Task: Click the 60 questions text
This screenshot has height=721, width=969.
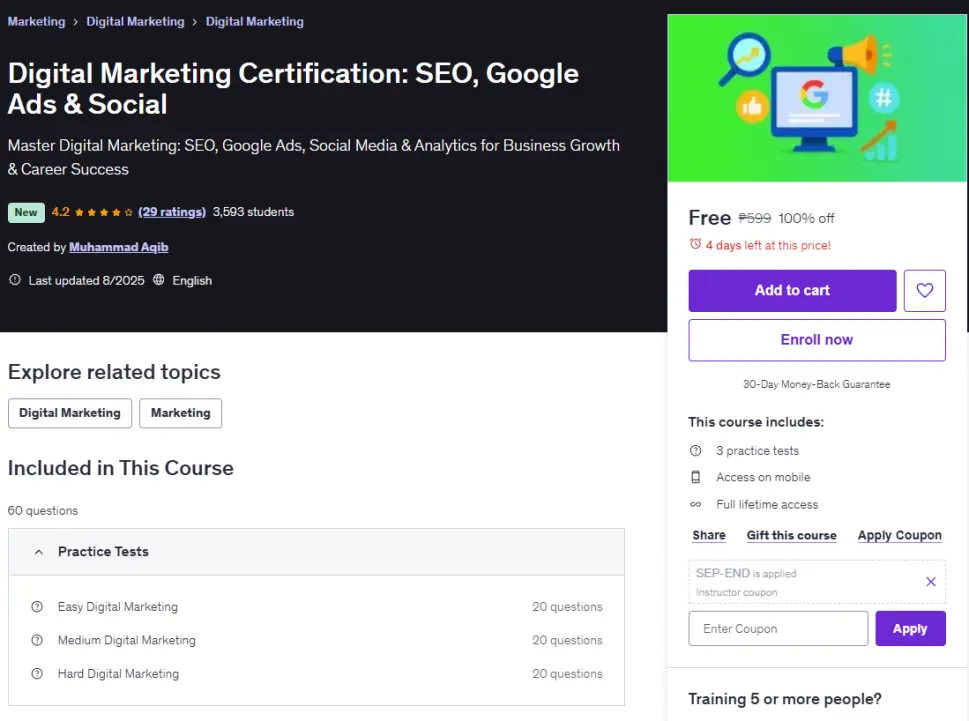Action: pos(43,510)
